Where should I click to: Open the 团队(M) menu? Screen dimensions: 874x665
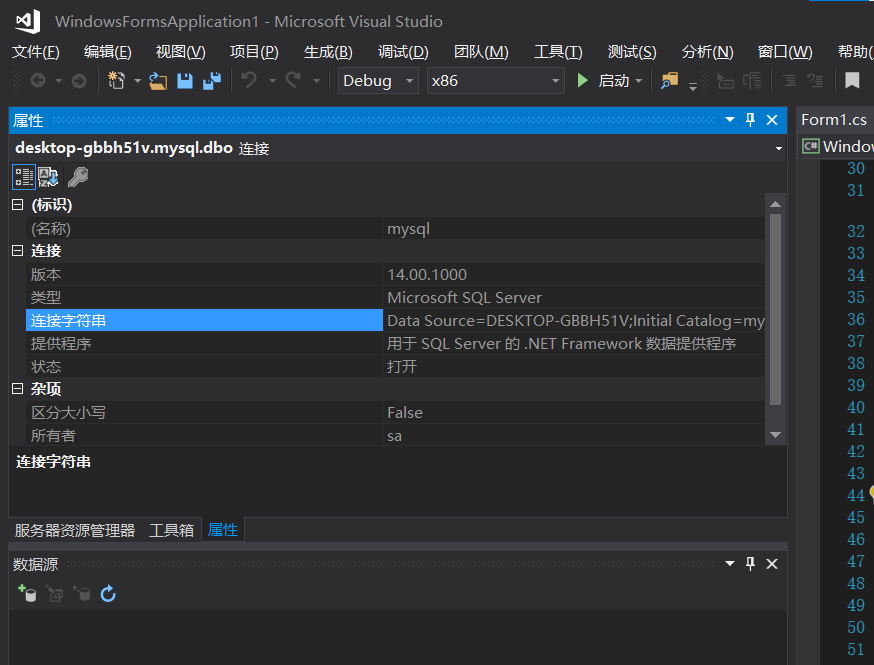coord(481,52)
